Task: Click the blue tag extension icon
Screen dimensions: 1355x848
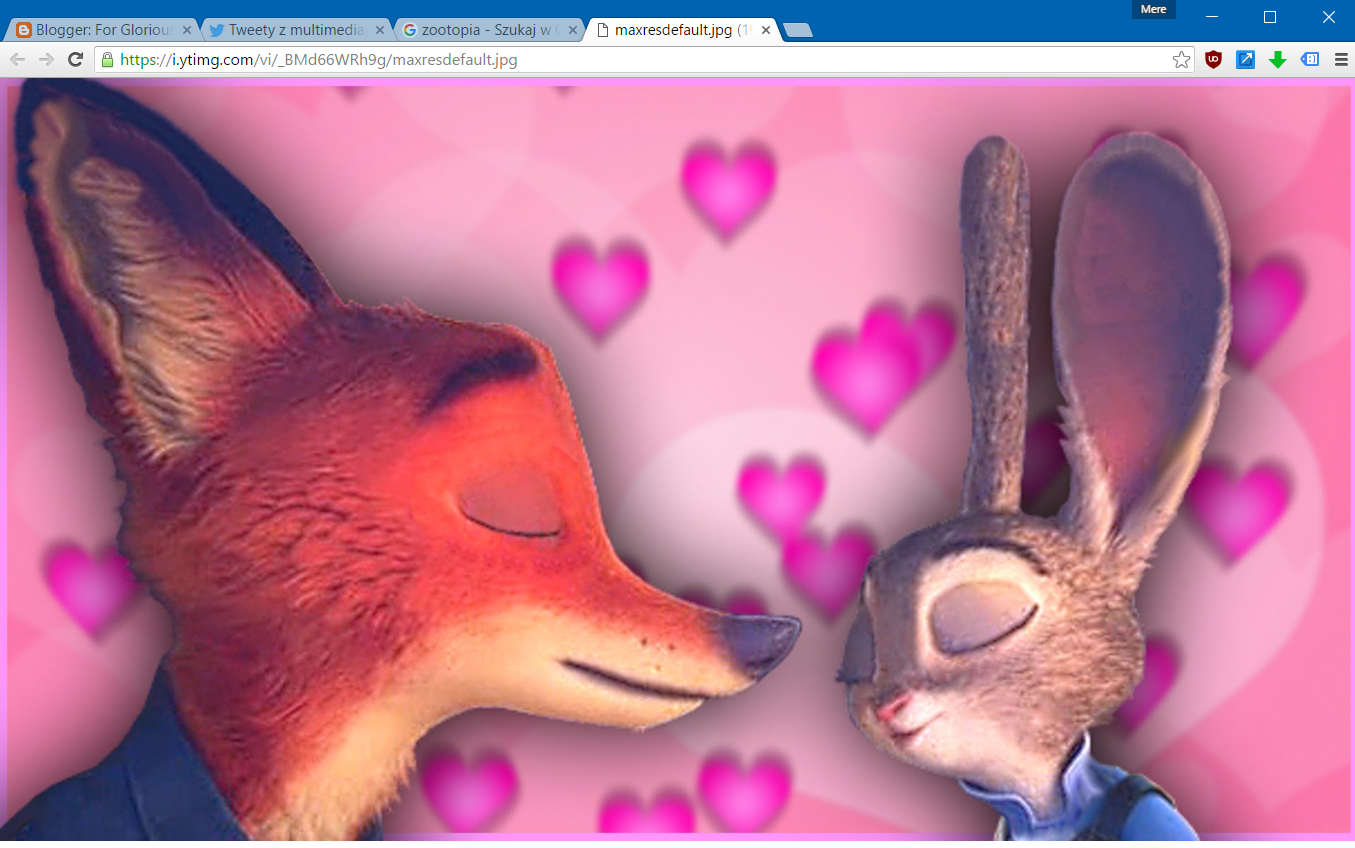Action: (x=1309, y=60)
